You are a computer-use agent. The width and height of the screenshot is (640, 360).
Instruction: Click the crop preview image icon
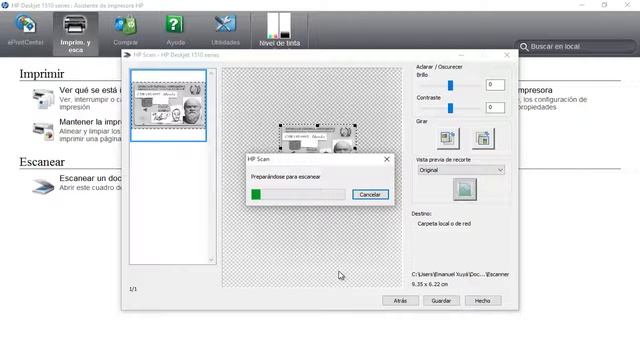point(465,189)
